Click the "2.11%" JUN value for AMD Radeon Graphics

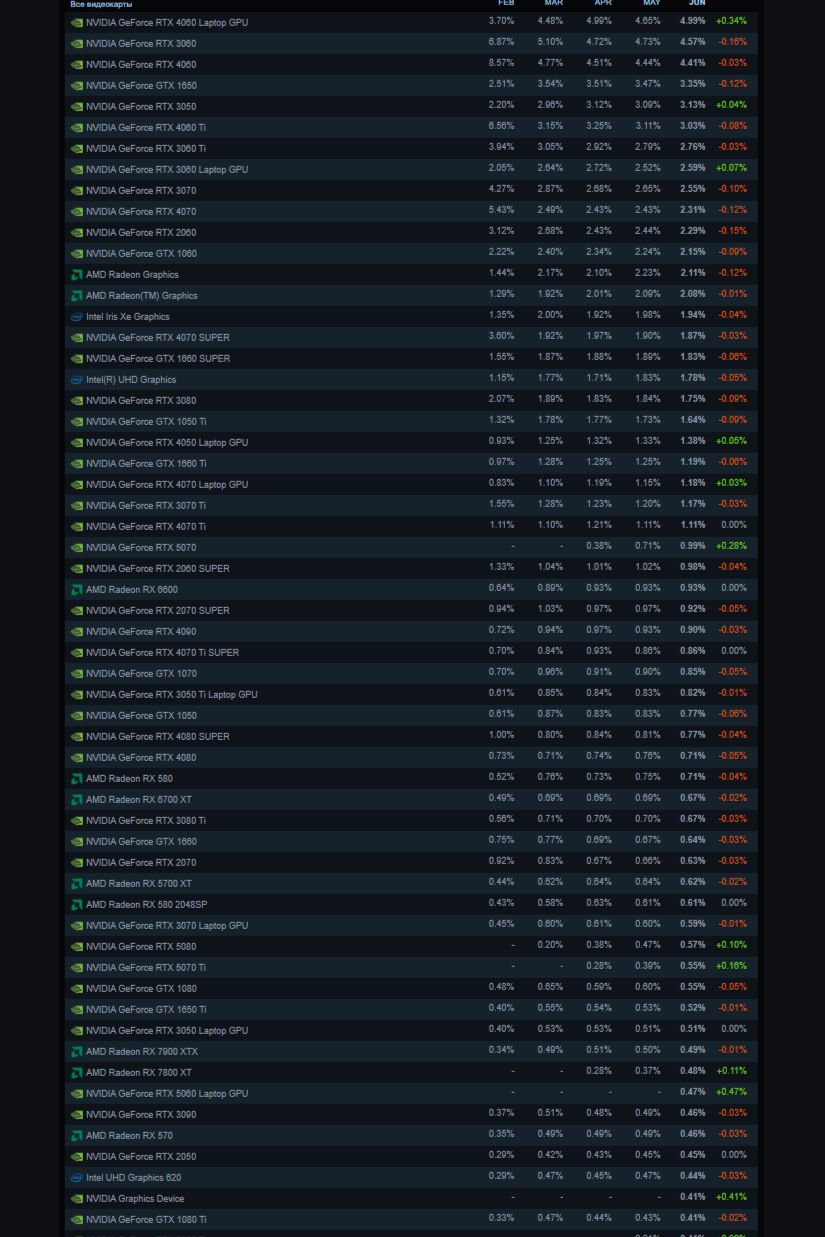(x=693, y=273)
